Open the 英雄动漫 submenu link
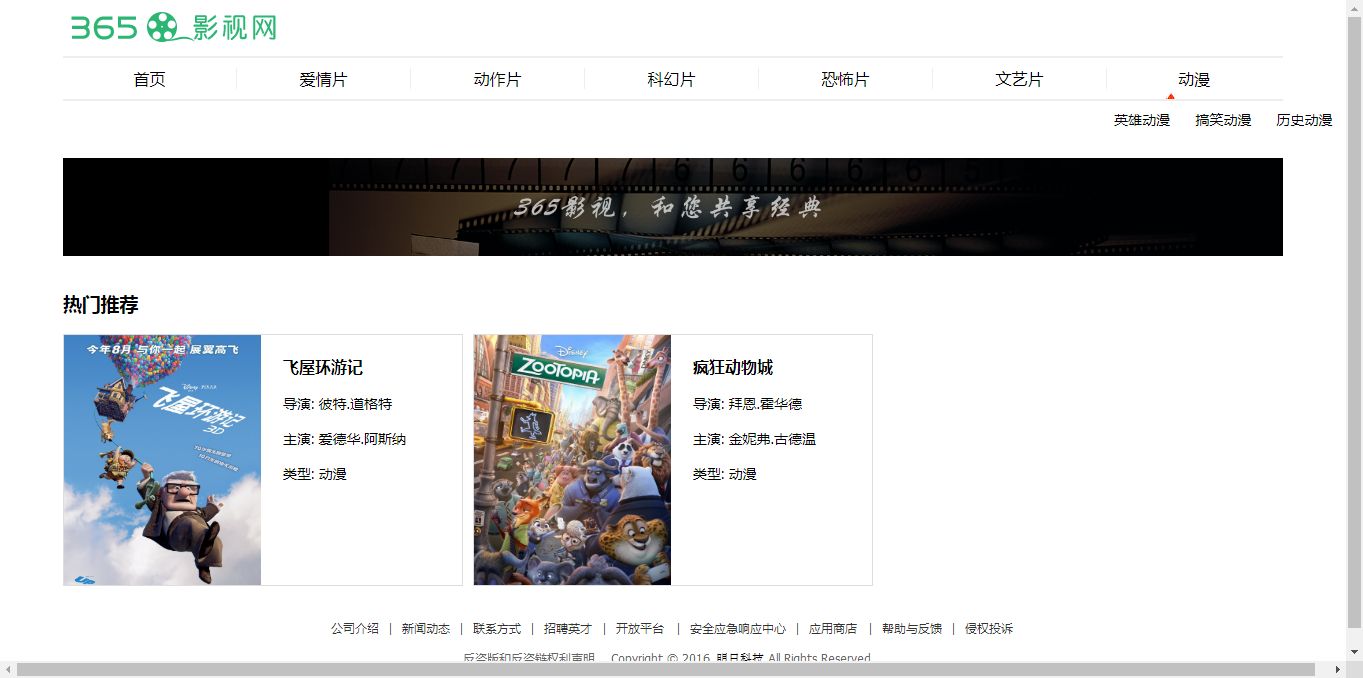Image resolution: width=1363 pixels, height=678 pixels. point(1142,120)
